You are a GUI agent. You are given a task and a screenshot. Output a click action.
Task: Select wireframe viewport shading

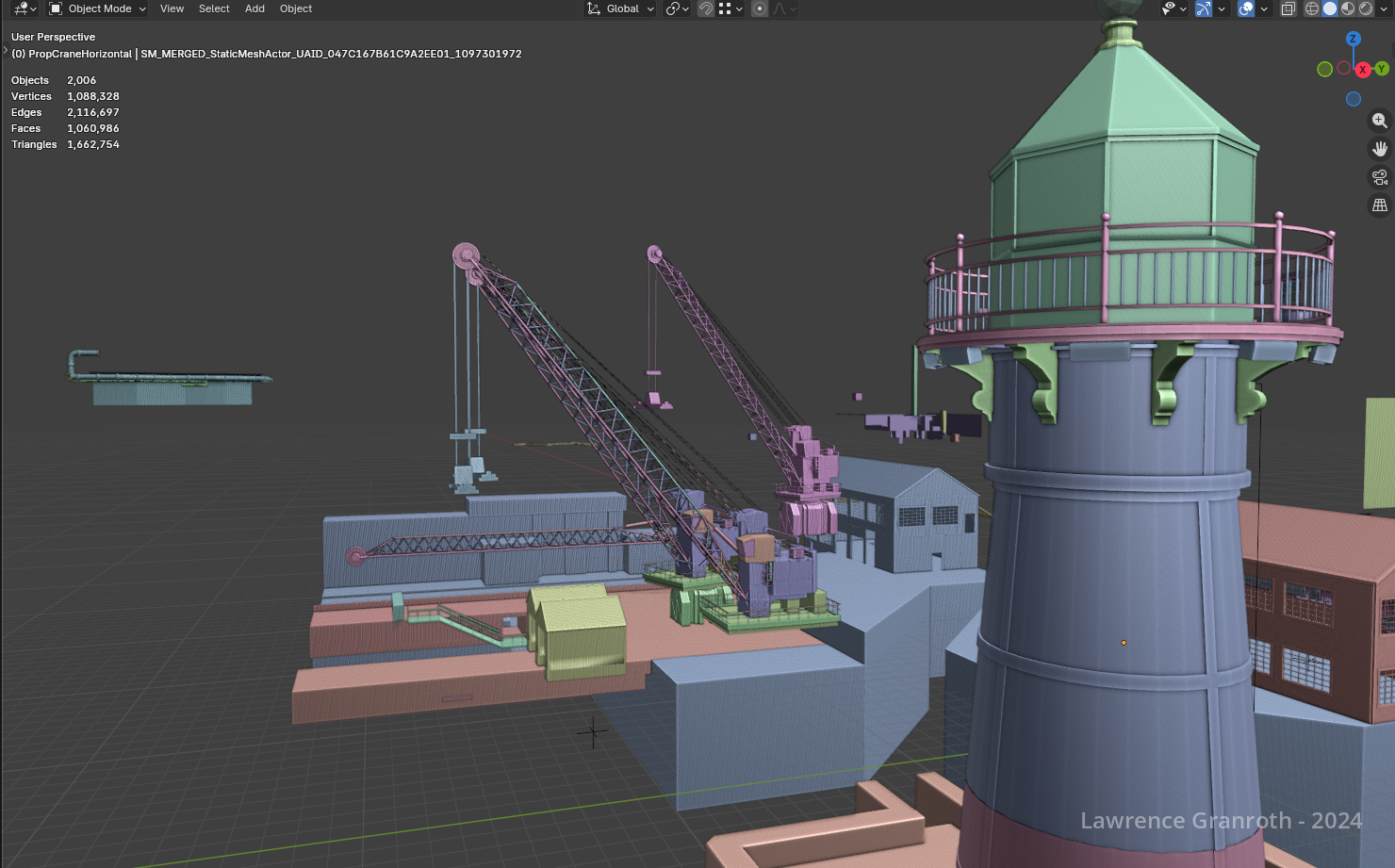tap(1311, 8)
